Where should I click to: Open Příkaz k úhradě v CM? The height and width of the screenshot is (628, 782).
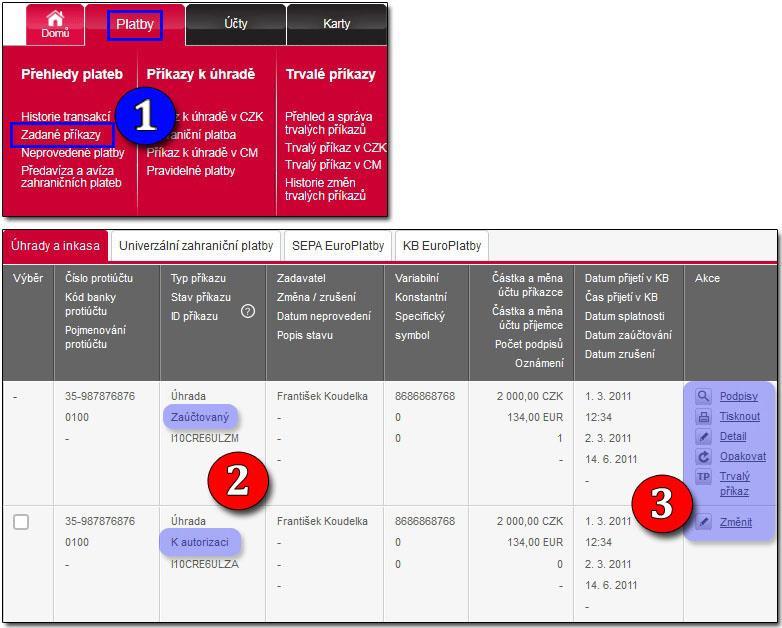pos(202,153)
